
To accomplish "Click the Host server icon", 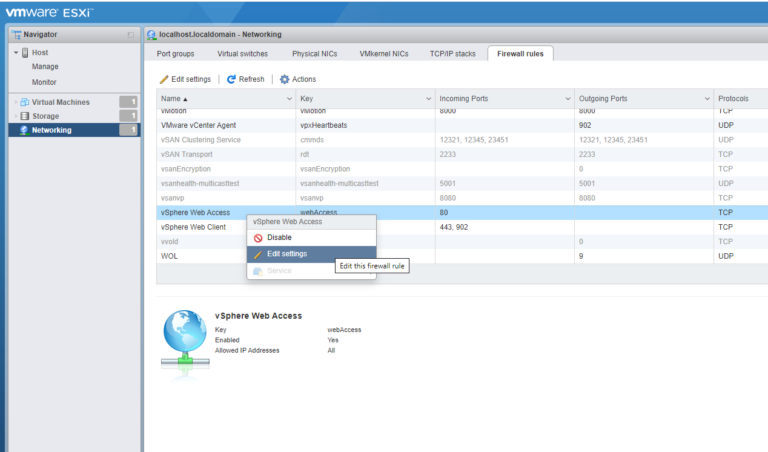I will 25,52.
